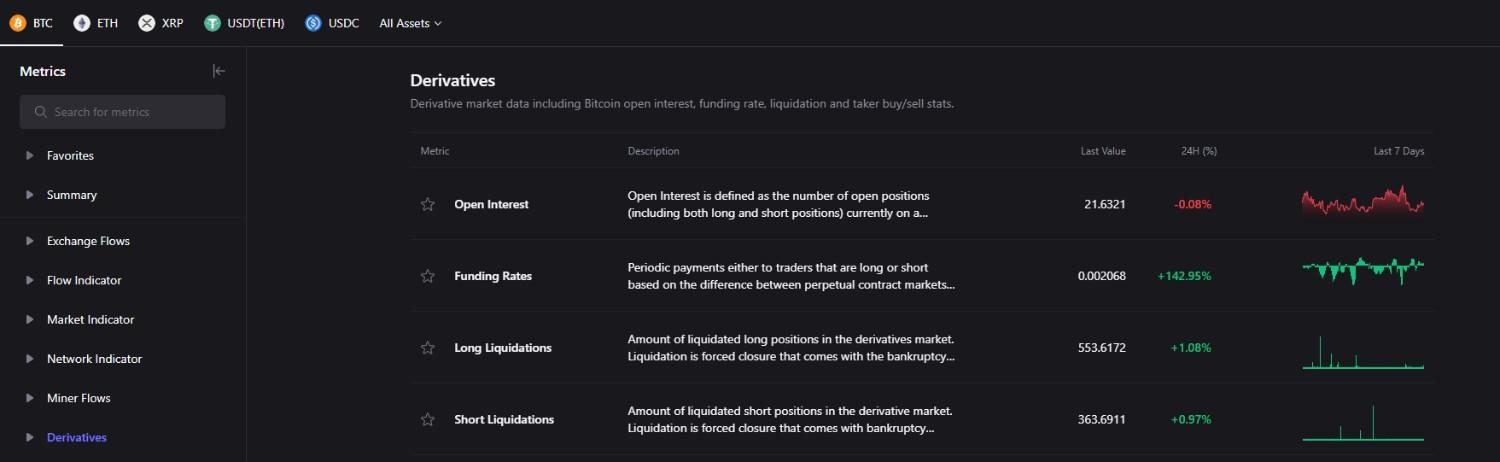Open the Open Interest metric

point(491,204)
